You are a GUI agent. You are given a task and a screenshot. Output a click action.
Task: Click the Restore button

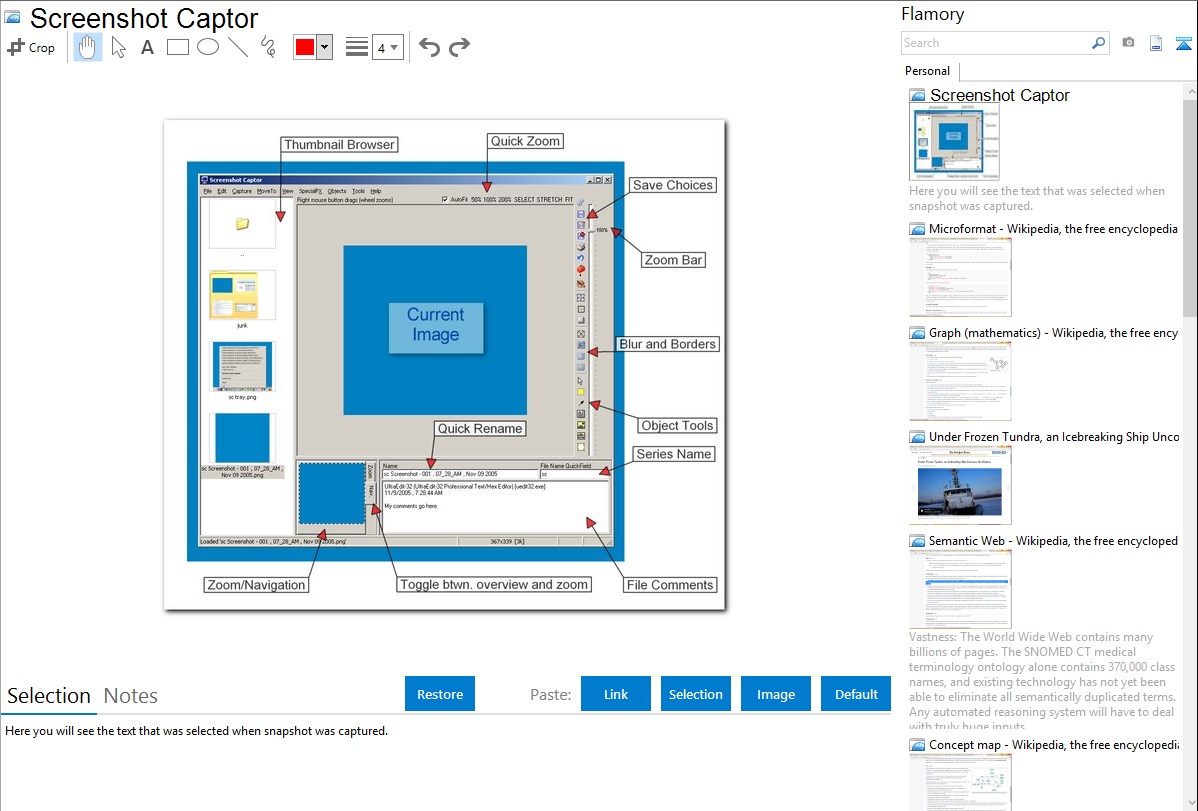click(440, 694)
